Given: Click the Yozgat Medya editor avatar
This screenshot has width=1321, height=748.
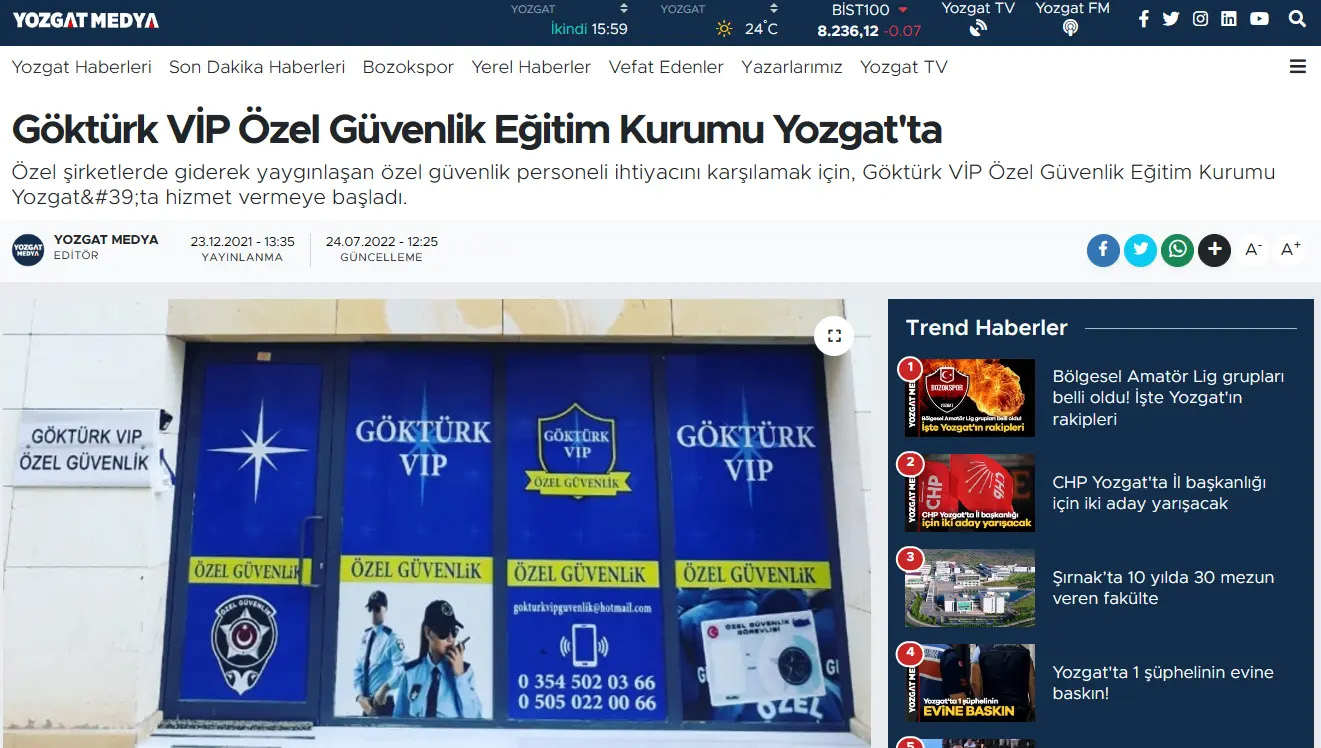Looking at the screenshot, I should [x=28, y=250].
